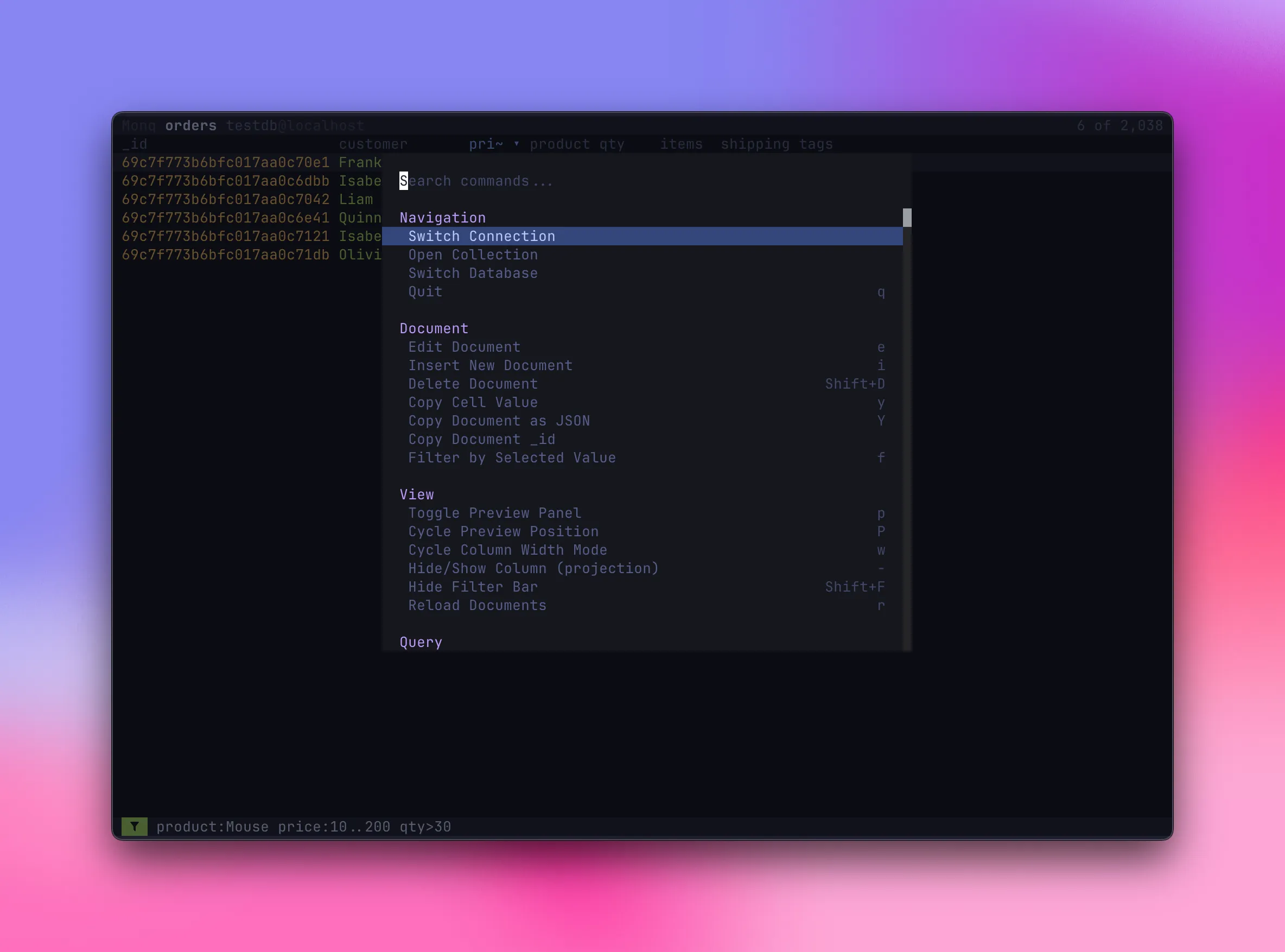Select Delete Document command
This screenshot has width=1285, height=952.
[642, 384]
